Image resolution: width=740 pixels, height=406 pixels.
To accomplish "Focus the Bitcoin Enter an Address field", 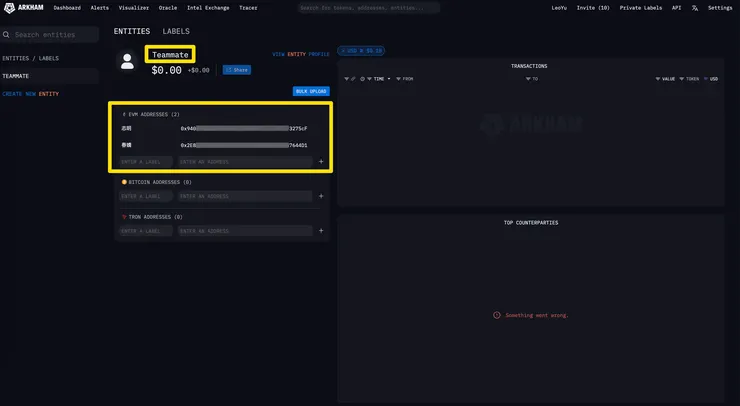I will (245, 196).
